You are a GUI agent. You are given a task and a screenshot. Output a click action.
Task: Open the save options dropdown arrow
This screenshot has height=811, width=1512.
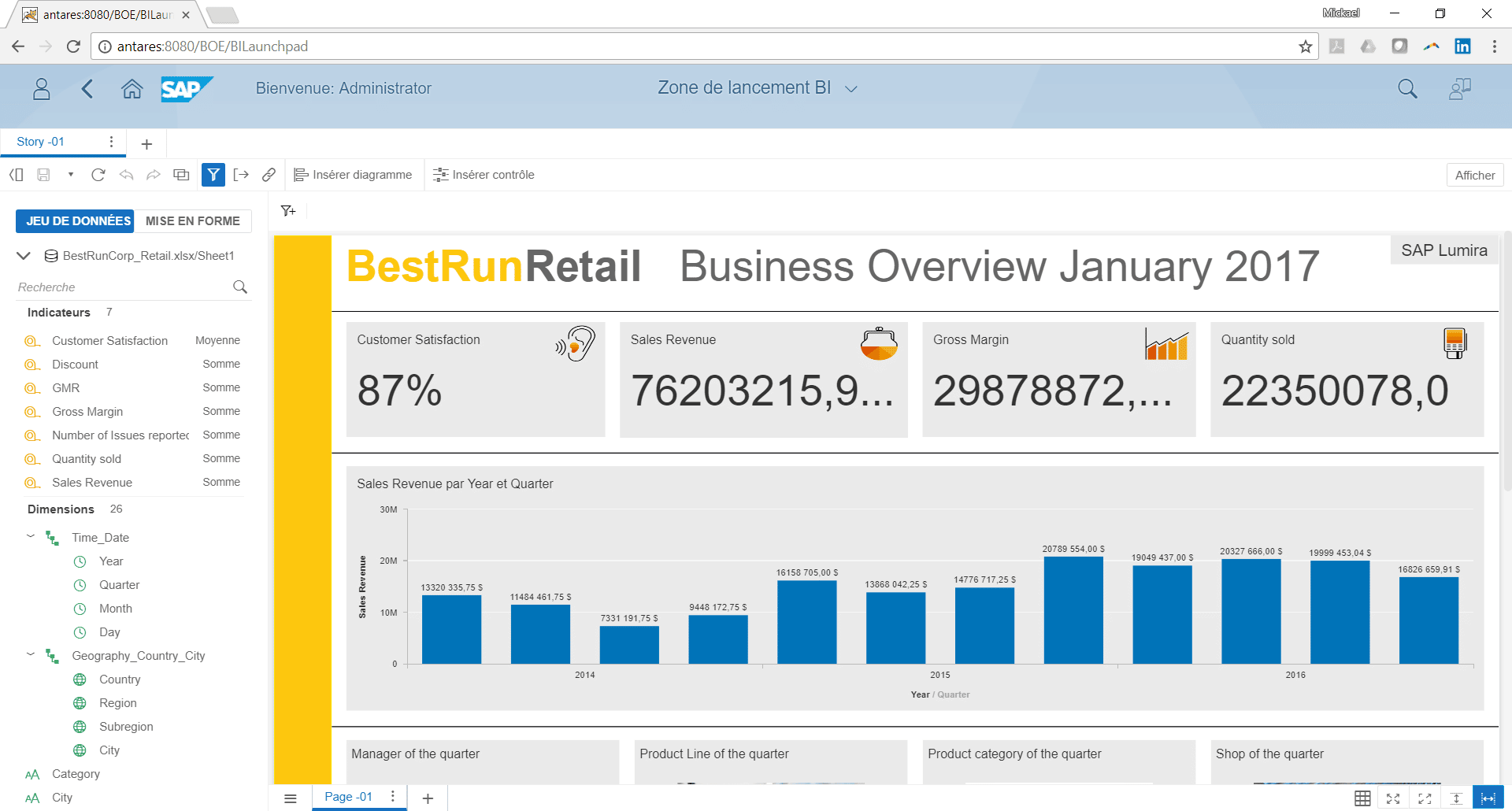(x=71, y=175)
